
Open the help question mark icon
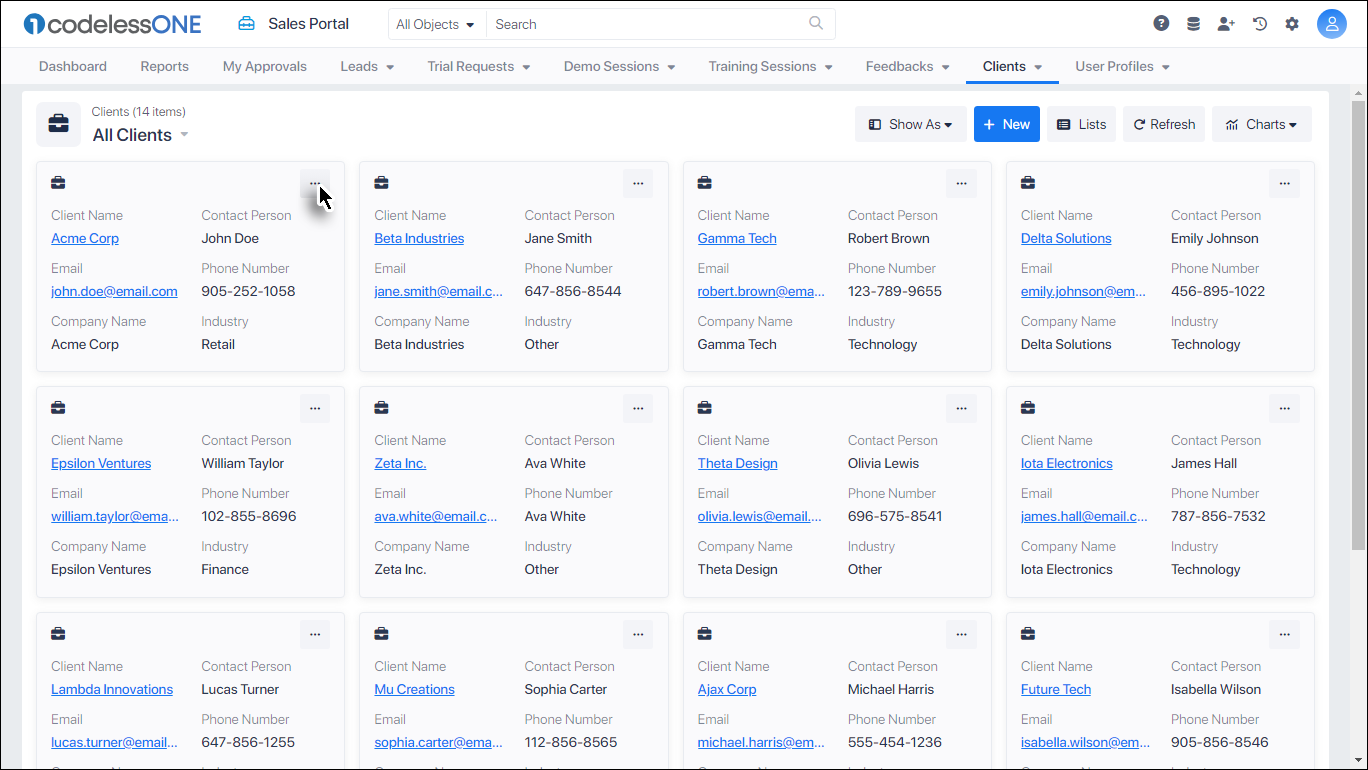click(1161, 23)
